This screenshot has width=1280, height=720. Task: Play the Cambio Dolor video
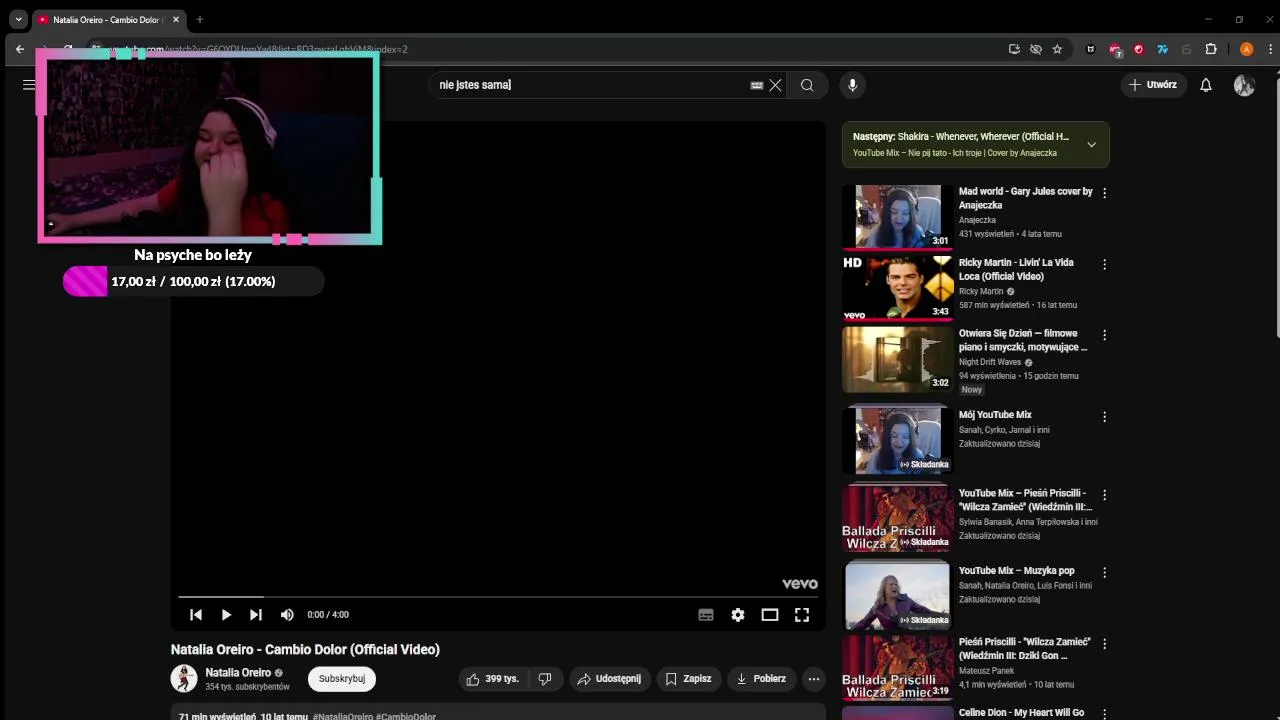(x=226, y=615)
